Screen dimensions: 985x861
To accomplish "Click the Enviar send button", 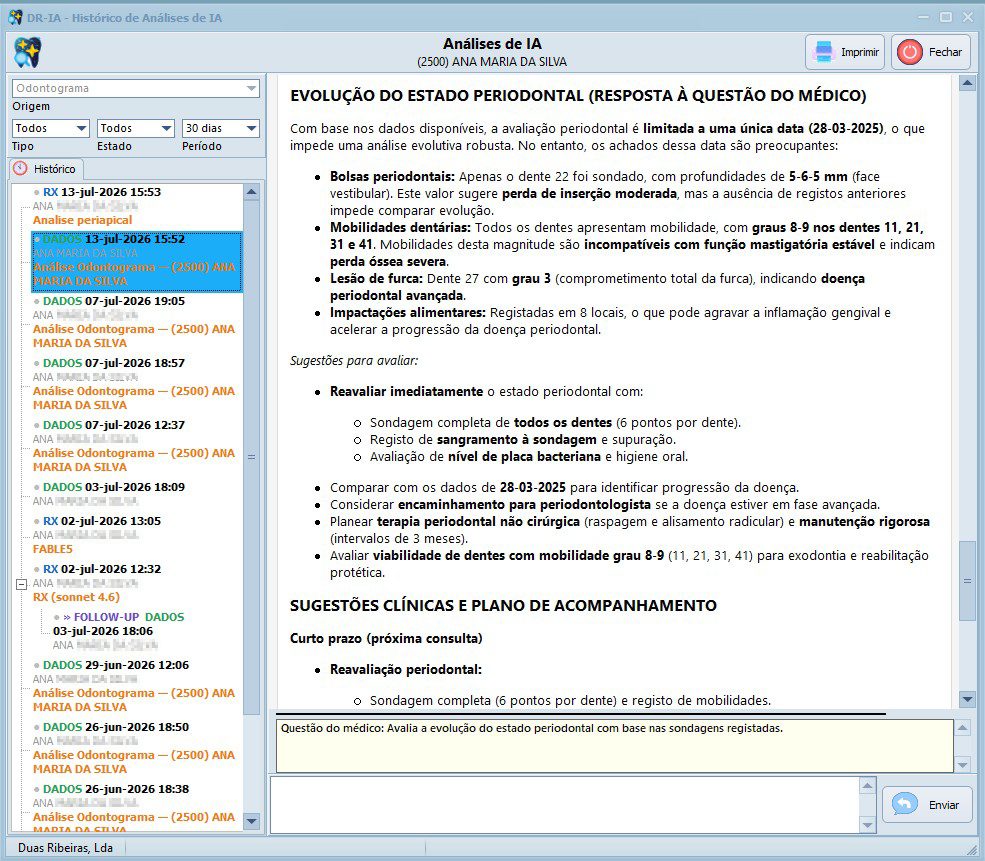I will point(927,804).
